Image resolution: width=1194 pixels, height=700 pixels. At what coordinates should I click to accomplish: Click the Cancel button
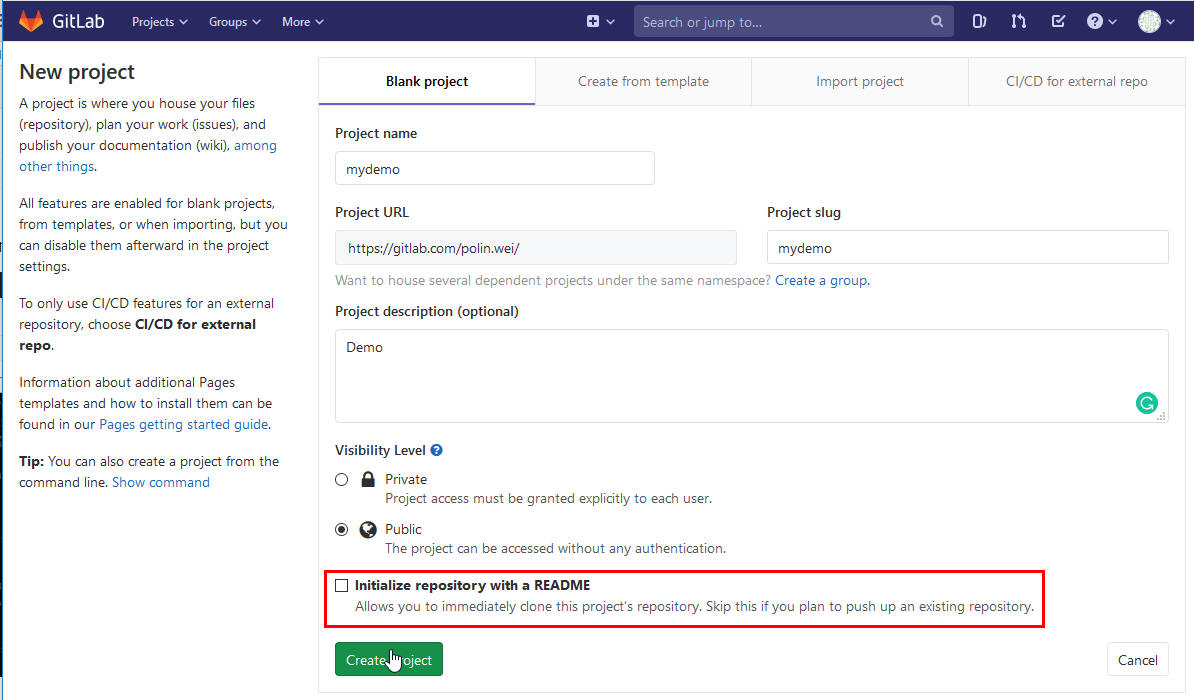(x=1138, y=660)
